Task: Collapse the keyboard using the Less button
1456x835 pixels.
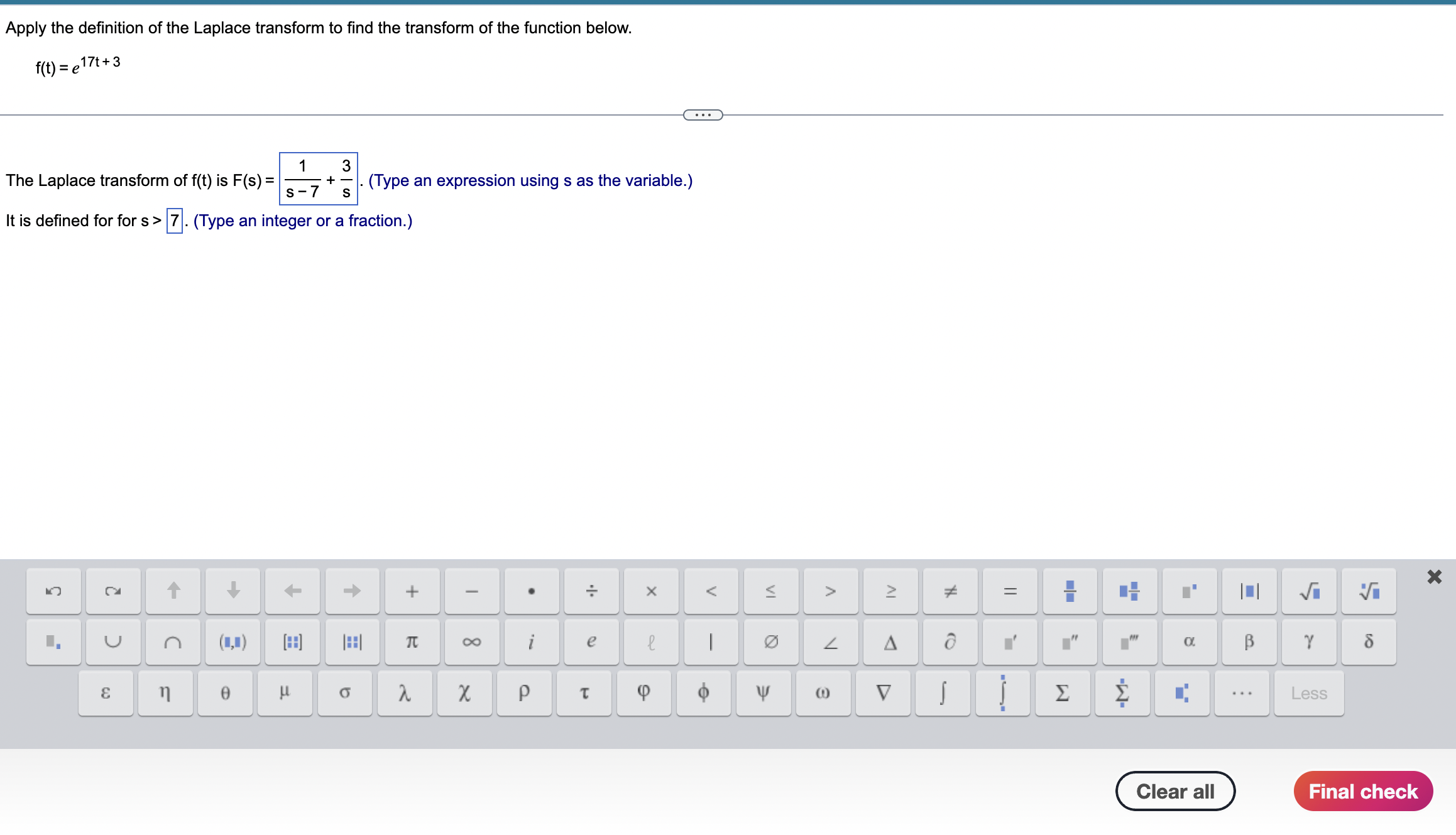Action: [x=1309, y=692]
